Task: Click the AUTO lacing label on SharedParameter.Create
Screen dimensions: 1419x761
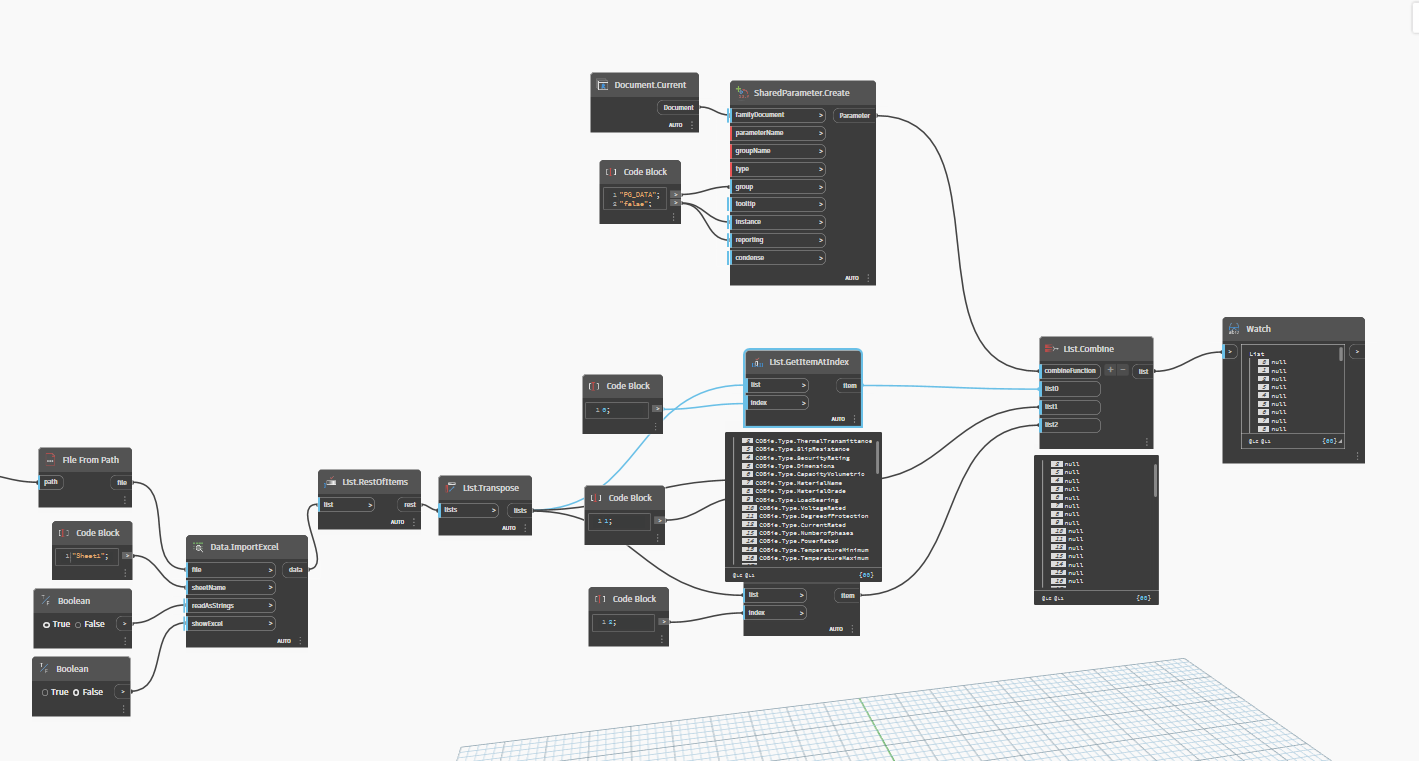Action: (852, 278)
